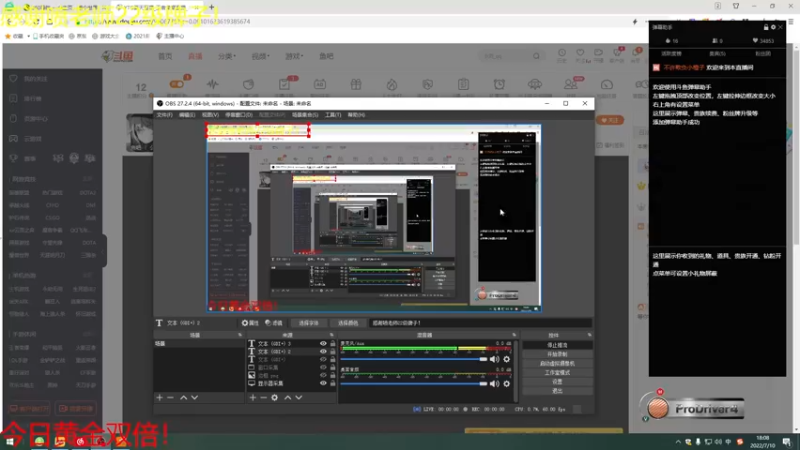Open the history clock icon in Douyu header

562,53
